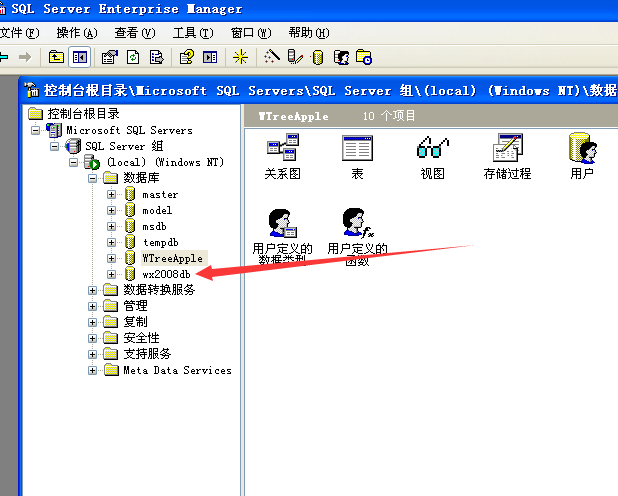This screenshot has height=496, width=618.
Task: Expand the Meta Data Services folder
Action: 92,370
